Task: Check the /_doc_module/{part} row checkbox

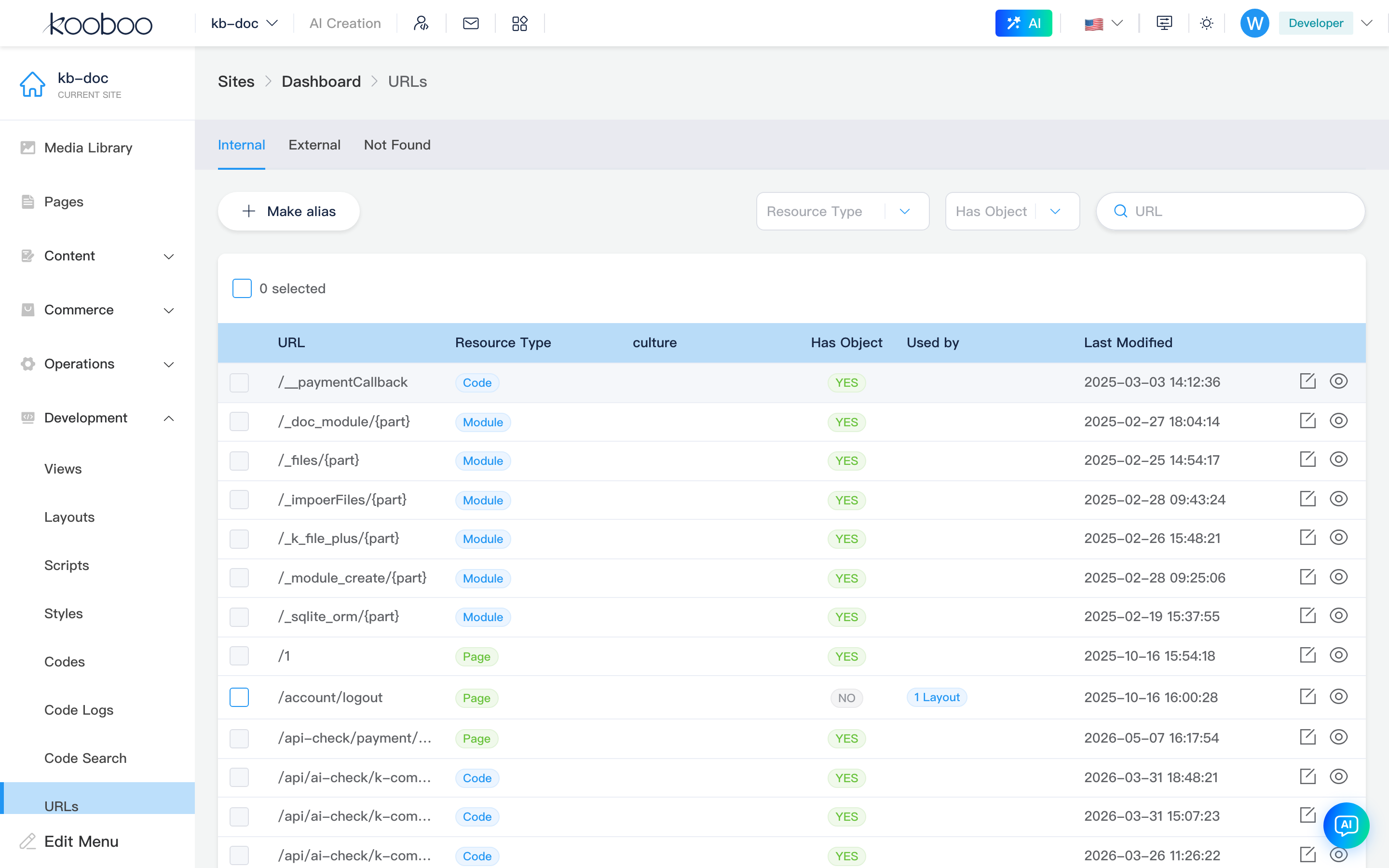Action: (x=239, y=421)
